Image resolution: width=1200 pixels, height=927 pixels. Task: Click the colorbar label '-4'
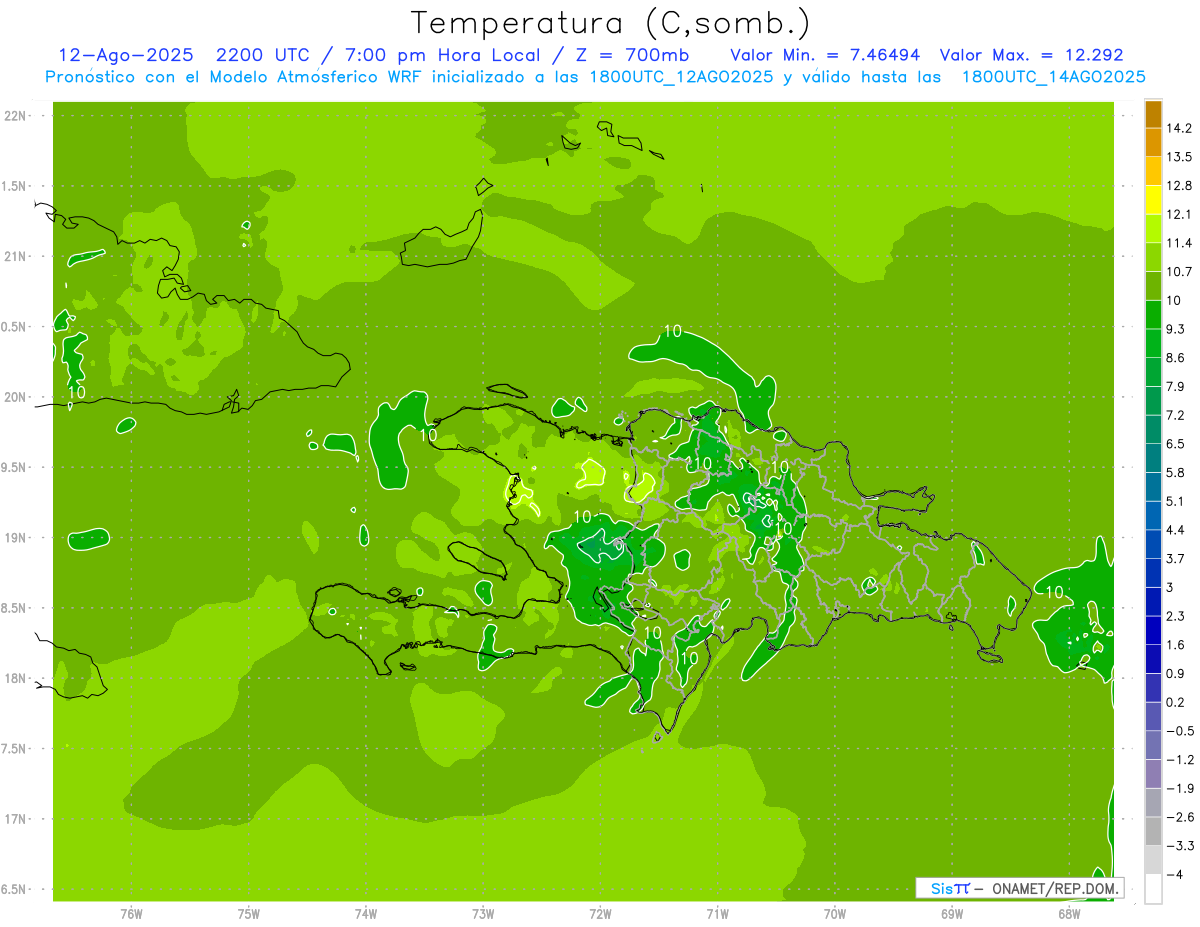[1176, 874]
